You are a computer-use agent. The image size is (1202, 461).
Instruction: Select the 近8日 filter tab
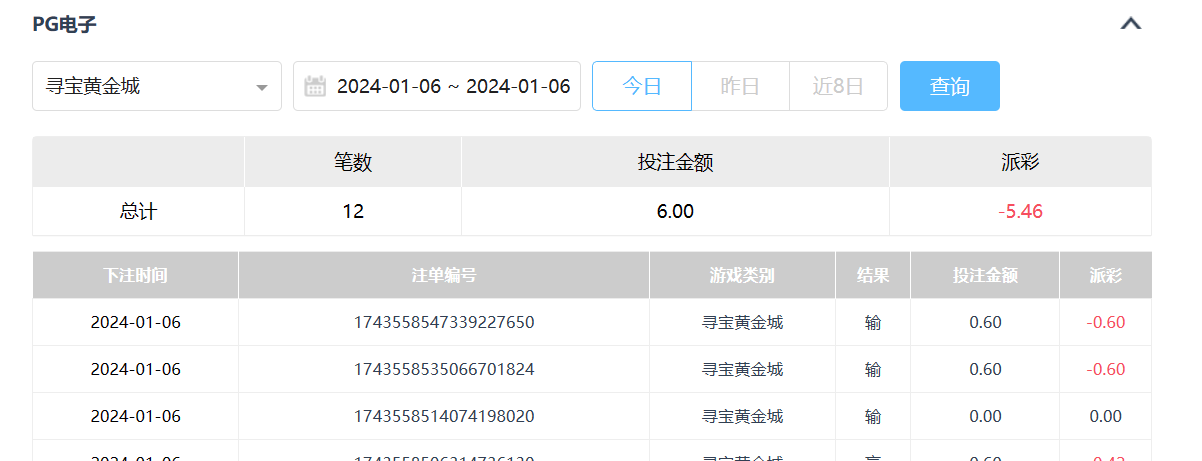(x=838, y=86)
